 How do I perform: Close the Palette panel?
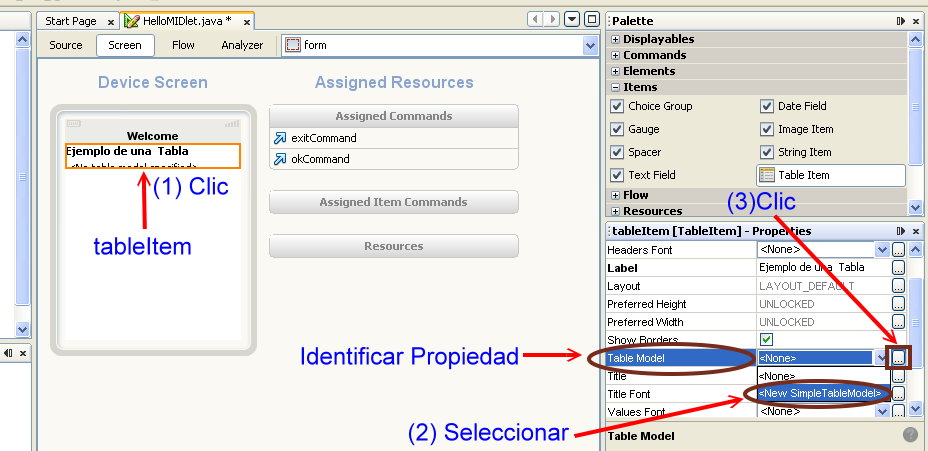click(x=916, y=21)
